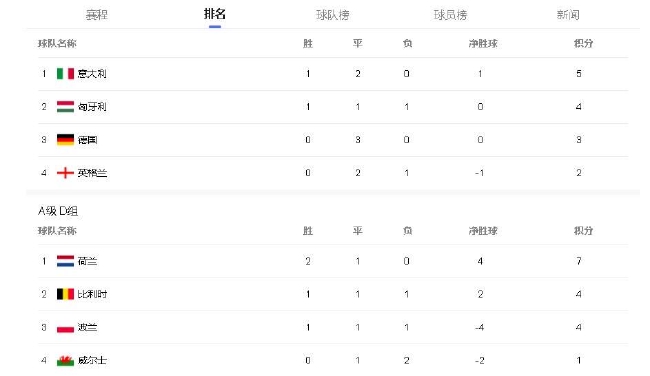
Task: Click the Belgium flag icon
Action: pyautogui.click(x=65, y=294)
